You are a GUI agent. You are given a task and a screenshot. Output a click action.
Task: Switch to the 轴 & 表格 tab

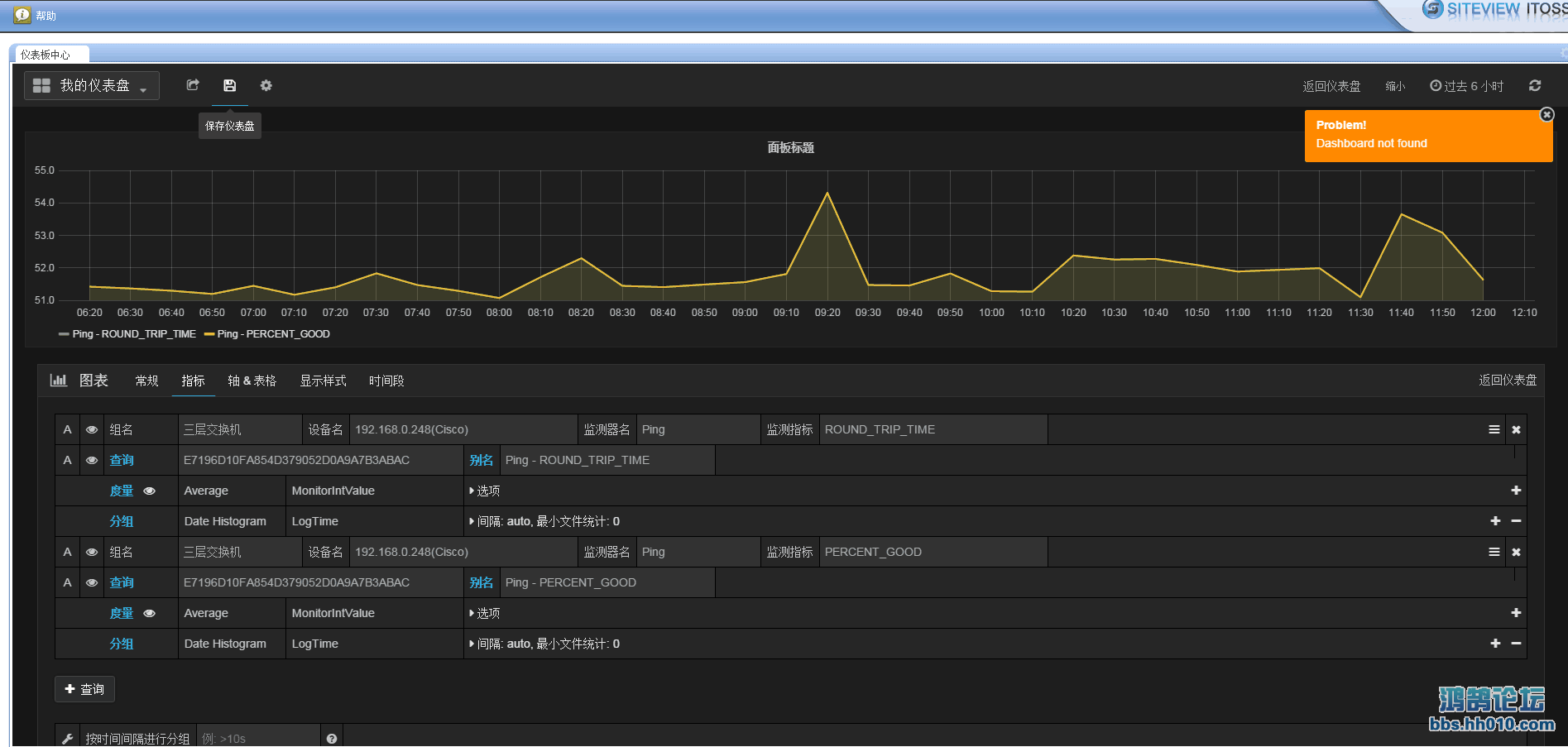point(252,381)
